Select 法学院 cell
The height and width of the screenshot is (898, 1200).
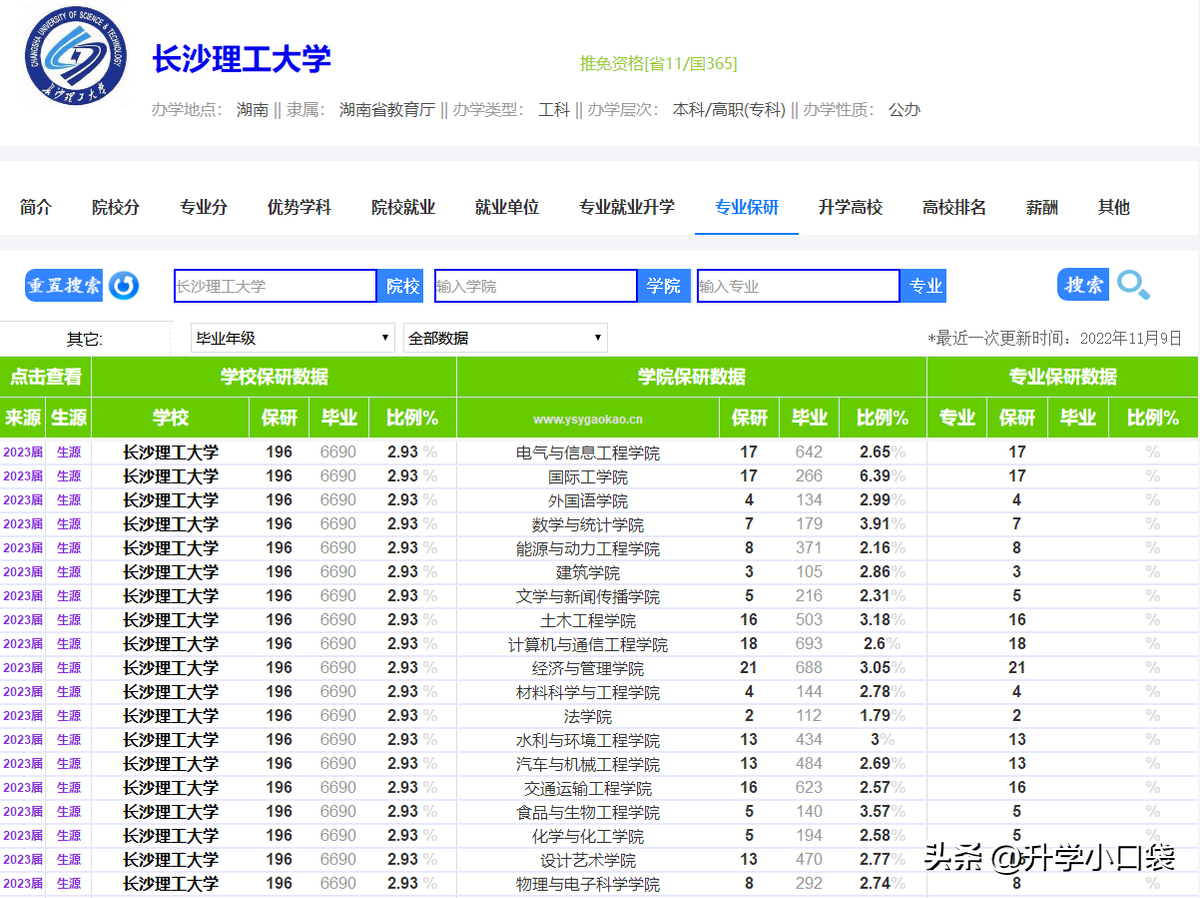click(588, 717)
